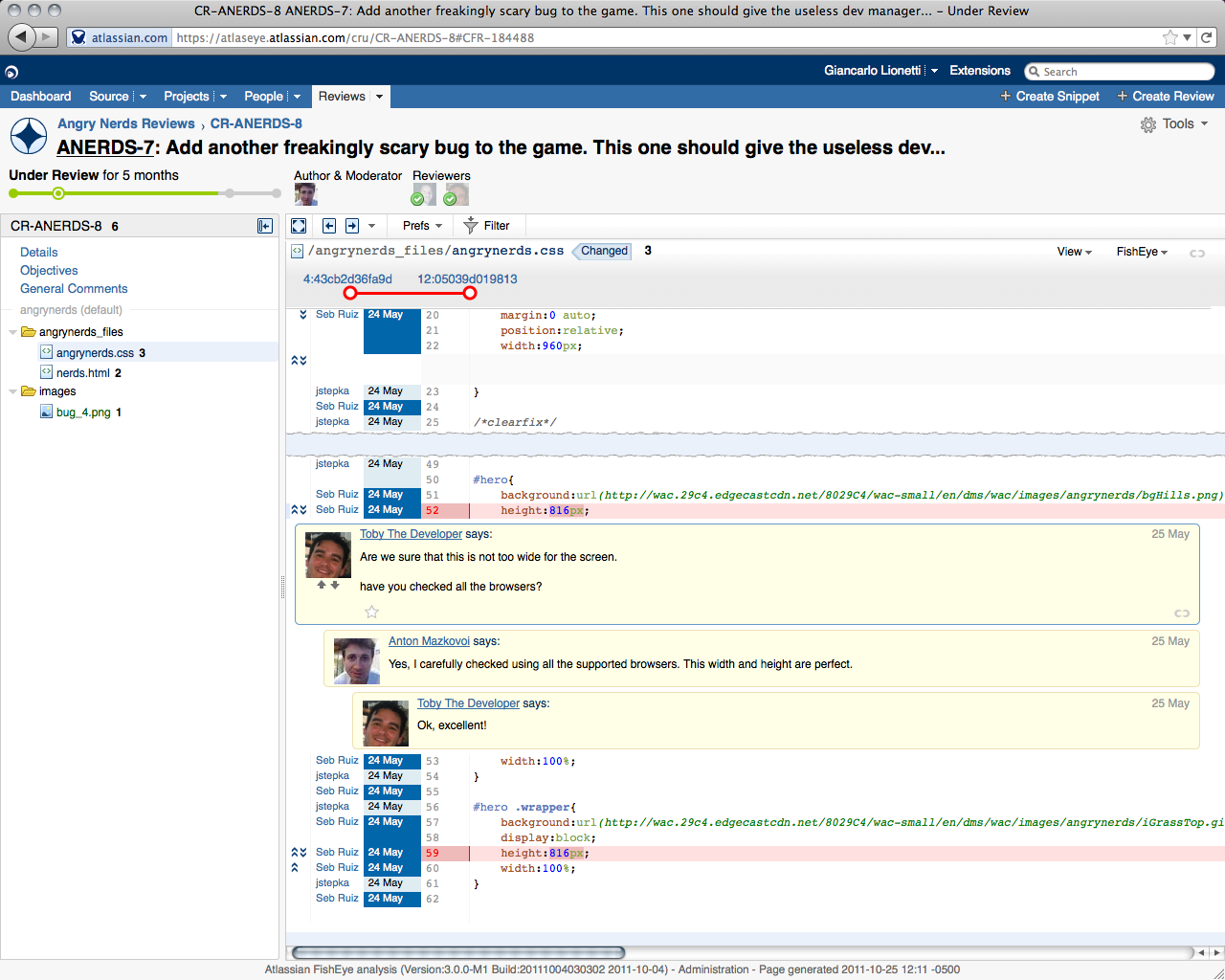Expand the Reviews tab dropdown arrow
The width and height of the screenshot is (1225, 980).
(x=379, y=97)
